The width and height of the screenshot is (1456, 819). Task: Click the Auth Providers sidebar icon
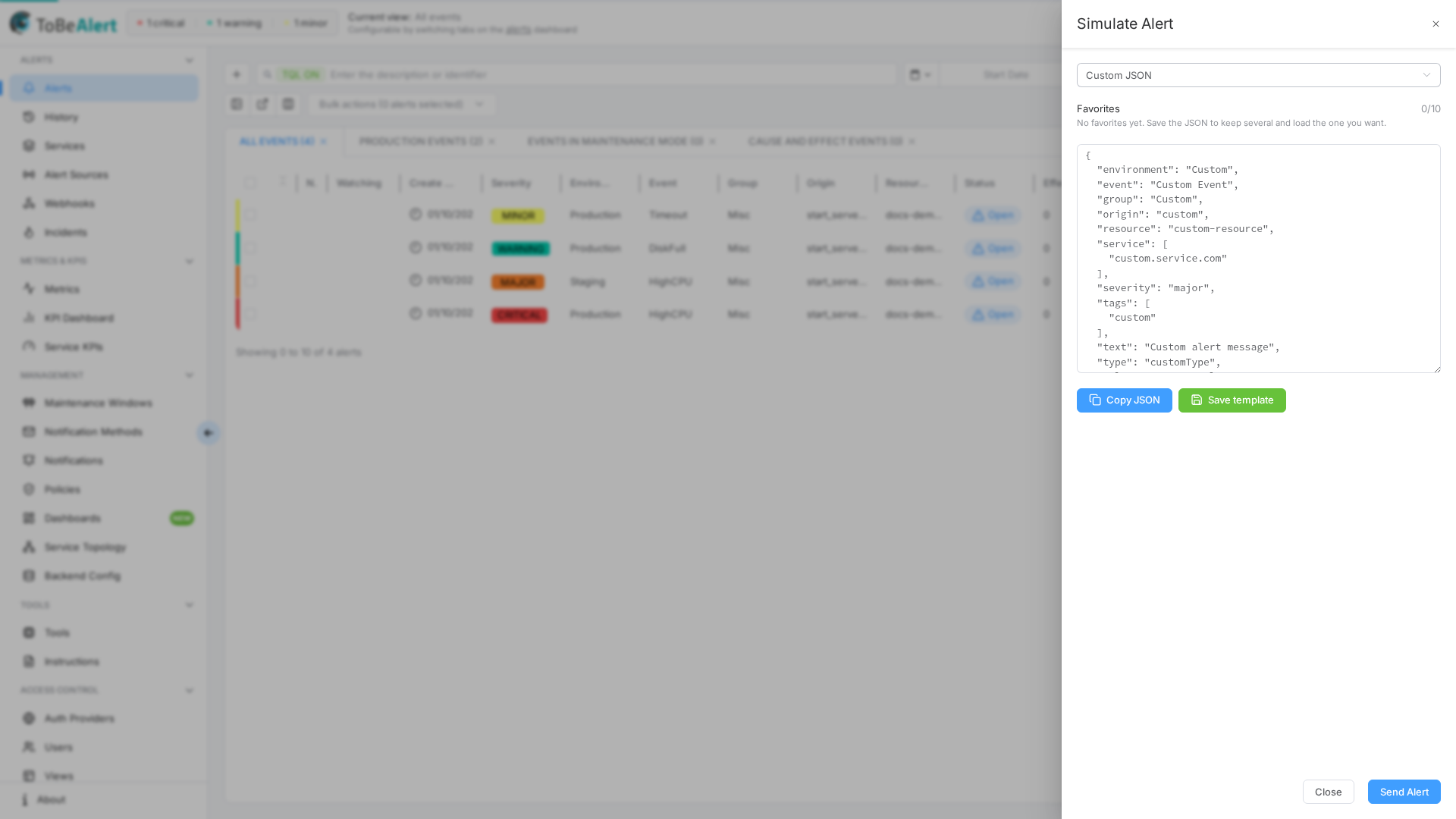pos(29,718)
